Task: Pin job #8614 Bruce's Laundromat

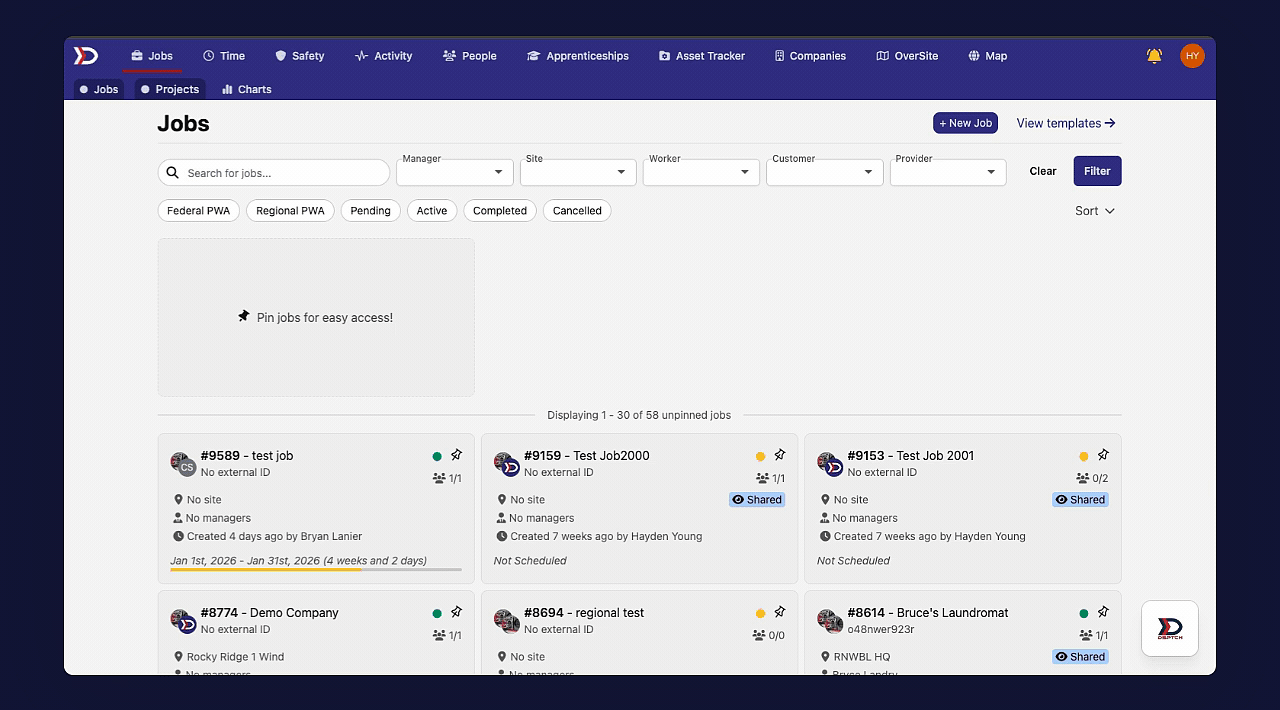Action: click(1103, 612)
